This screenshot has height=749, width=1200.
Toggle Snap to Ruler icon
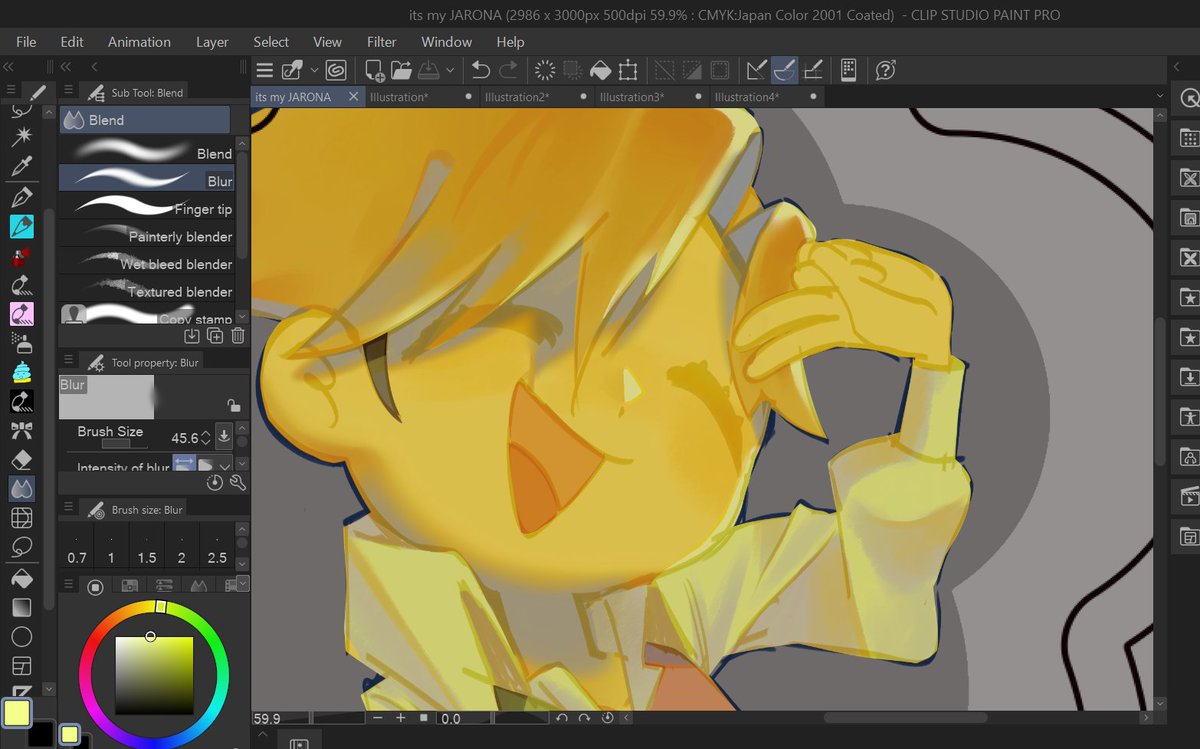757,70
